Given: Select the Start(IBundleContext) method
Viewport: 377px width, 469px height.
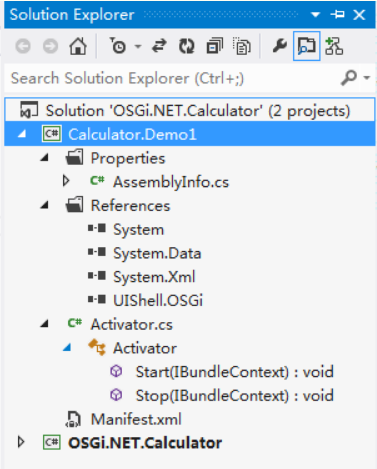Looking at the screenshot, I should click(x=234, y=372).
